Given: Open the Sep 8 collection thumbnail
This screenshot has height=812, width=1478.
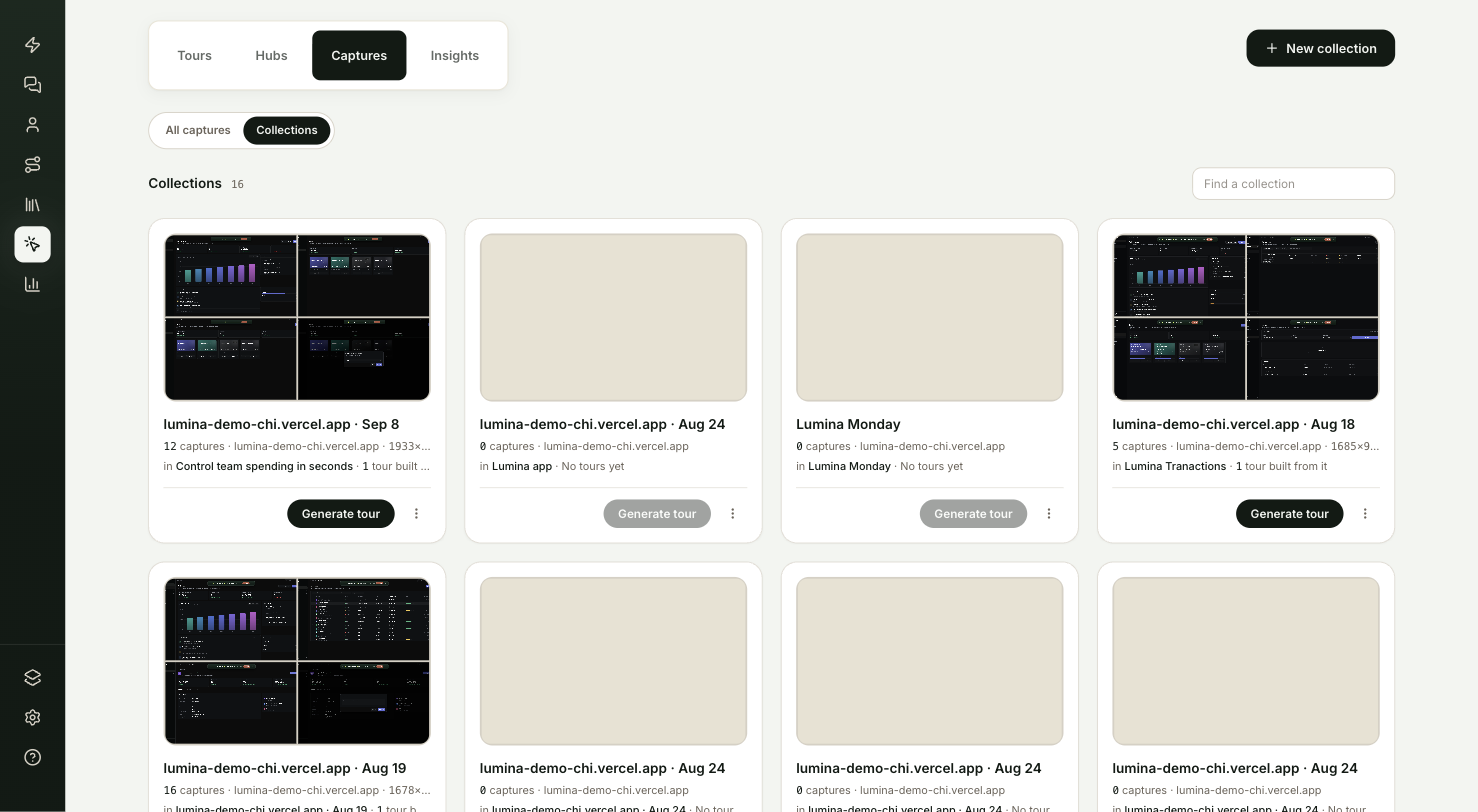Looking at the screenshot, I should click(x=297, y=317).
